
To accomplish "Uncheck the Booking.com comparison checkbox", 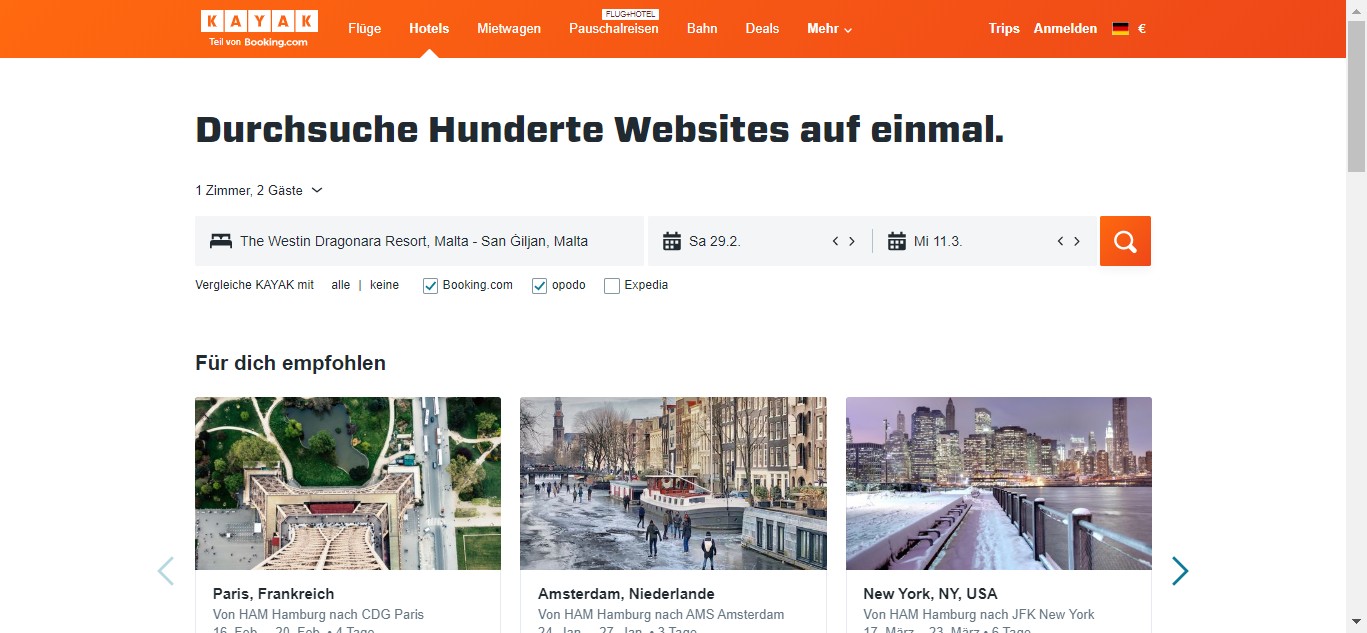I will (x=431, y=286).
